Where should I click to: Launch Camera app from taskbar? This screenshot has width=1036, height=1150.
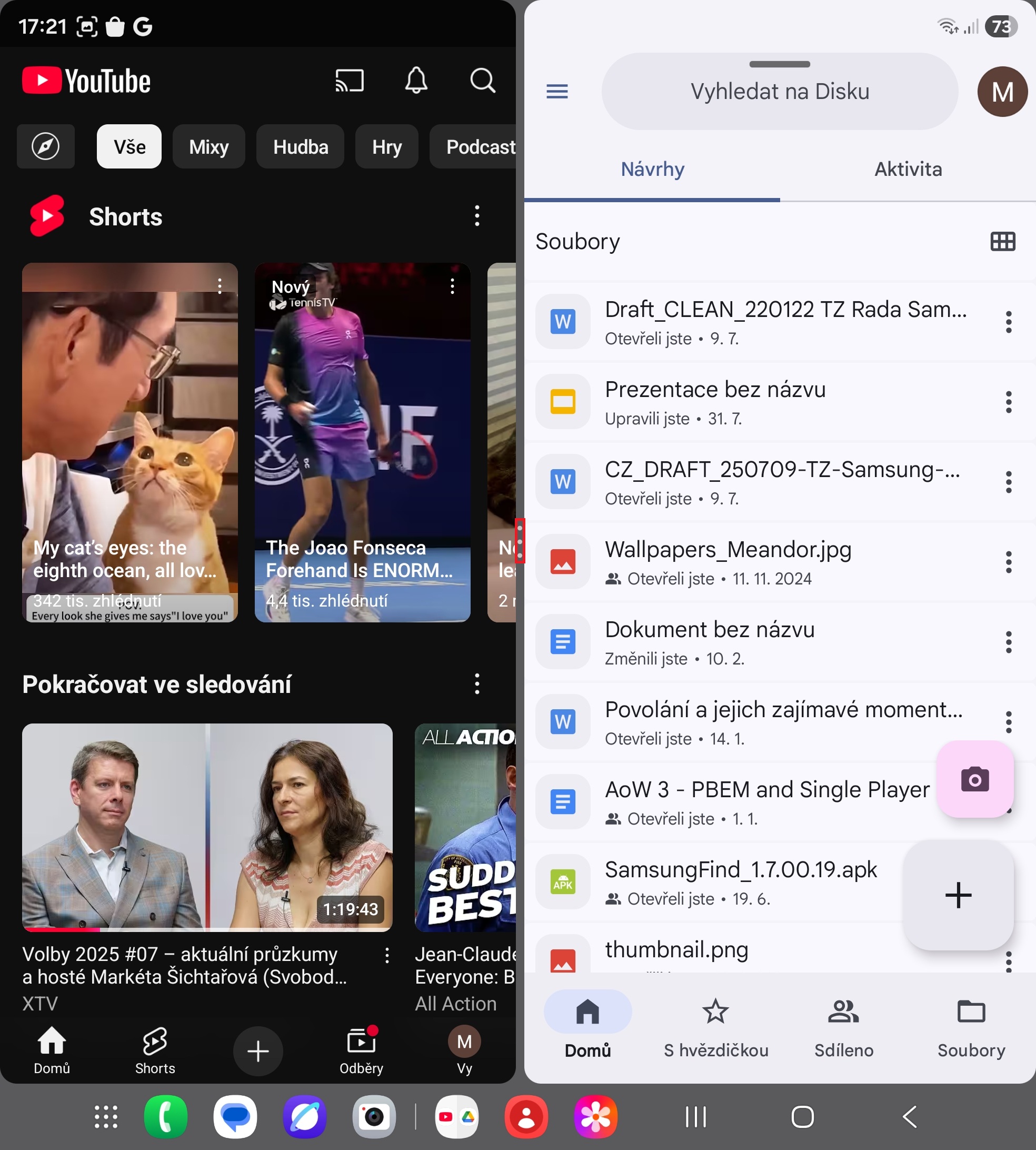374,1116
